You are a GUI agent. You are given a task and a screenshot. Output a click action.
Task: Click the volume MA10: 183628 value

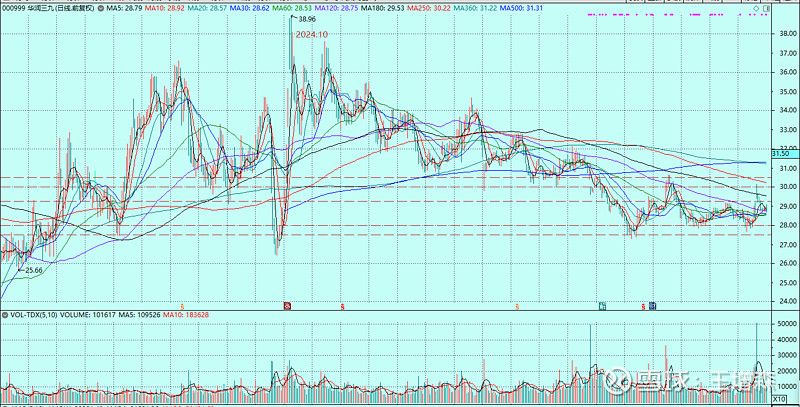pyautogui.click(x=188, y=315)
